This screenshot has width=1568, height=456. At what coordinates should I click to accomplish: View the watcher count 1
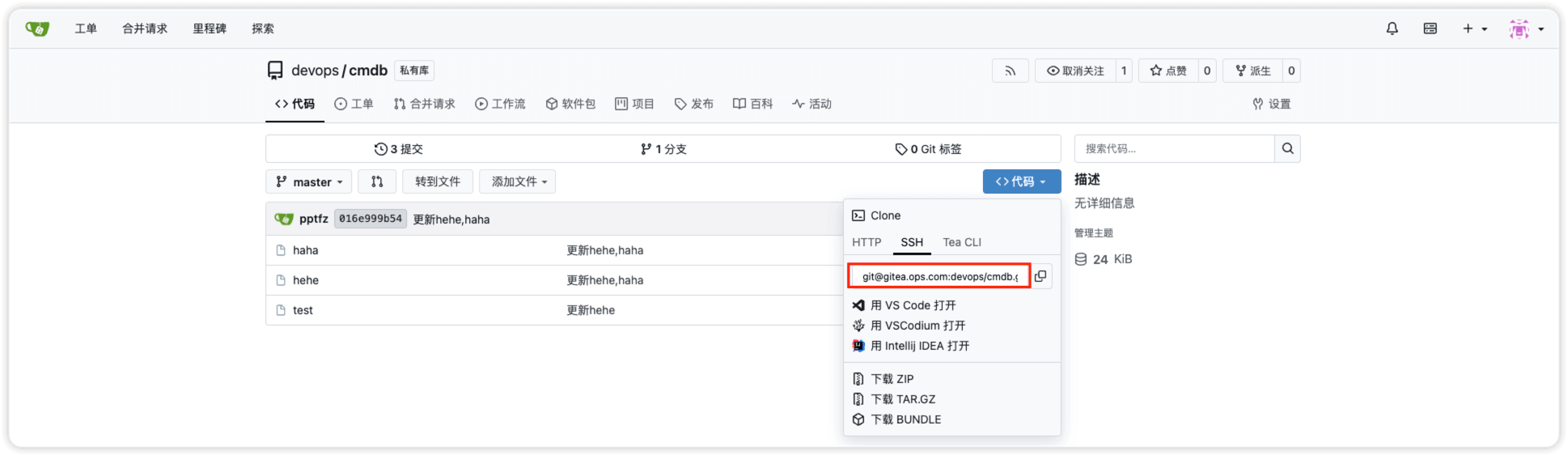coord(1124,70)
